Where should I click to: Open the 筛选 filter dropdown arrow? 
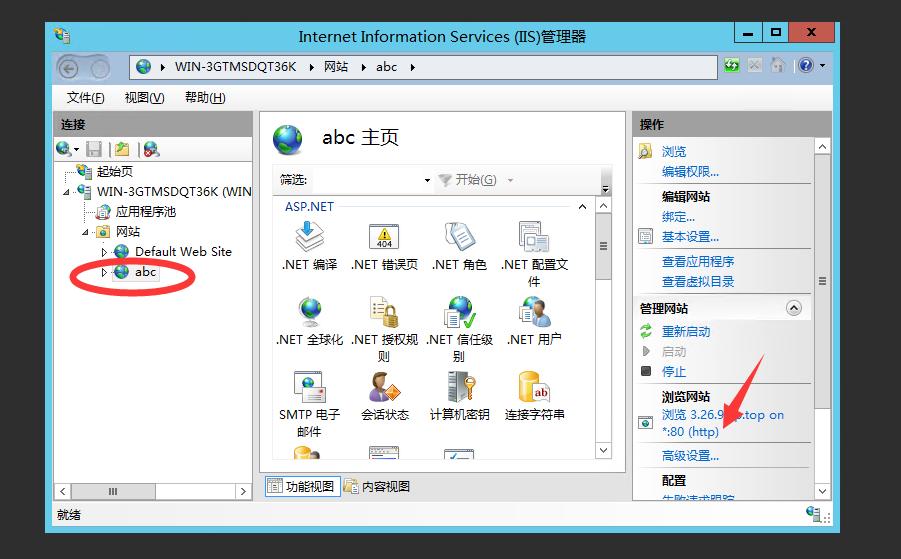427,180
